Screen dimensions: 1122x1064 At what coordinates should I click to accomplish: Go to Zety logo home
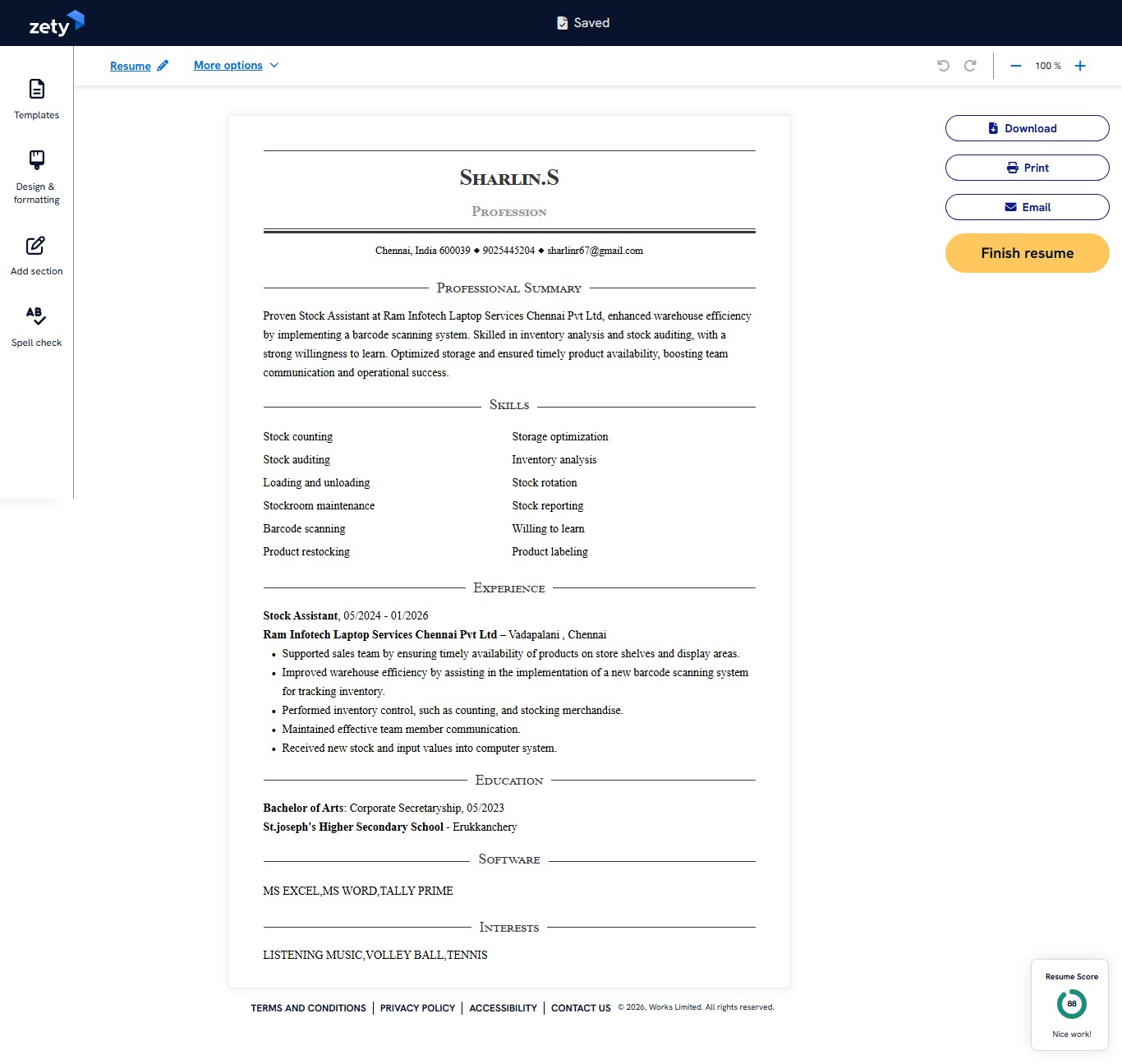point(56,23)
